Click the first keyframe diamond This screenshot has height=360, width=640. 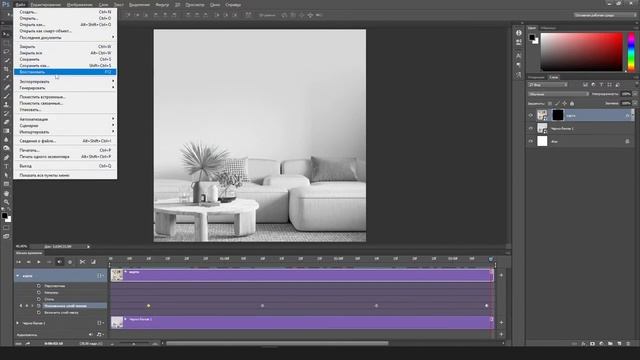pyautogui.click(x=149, y=306)
